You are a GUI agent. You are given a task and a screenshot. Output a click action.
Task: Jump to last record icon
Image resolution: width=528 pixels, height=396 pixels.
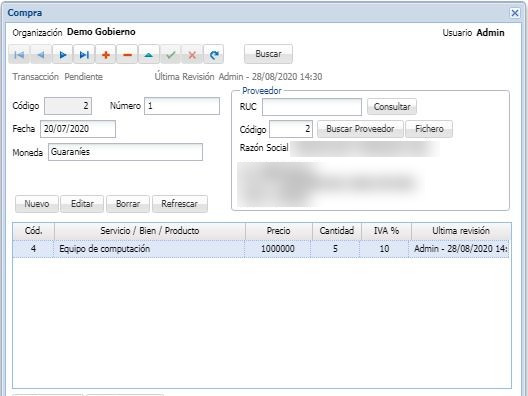84,55
